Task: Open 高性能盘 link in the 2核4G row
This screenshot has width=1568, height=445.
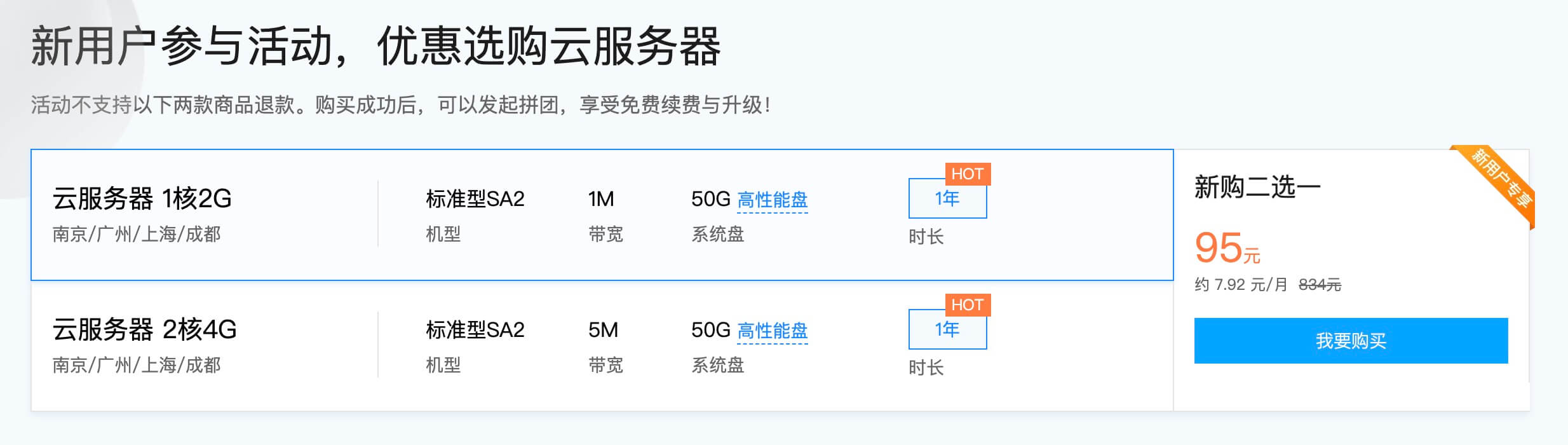Action: [772, 331]
